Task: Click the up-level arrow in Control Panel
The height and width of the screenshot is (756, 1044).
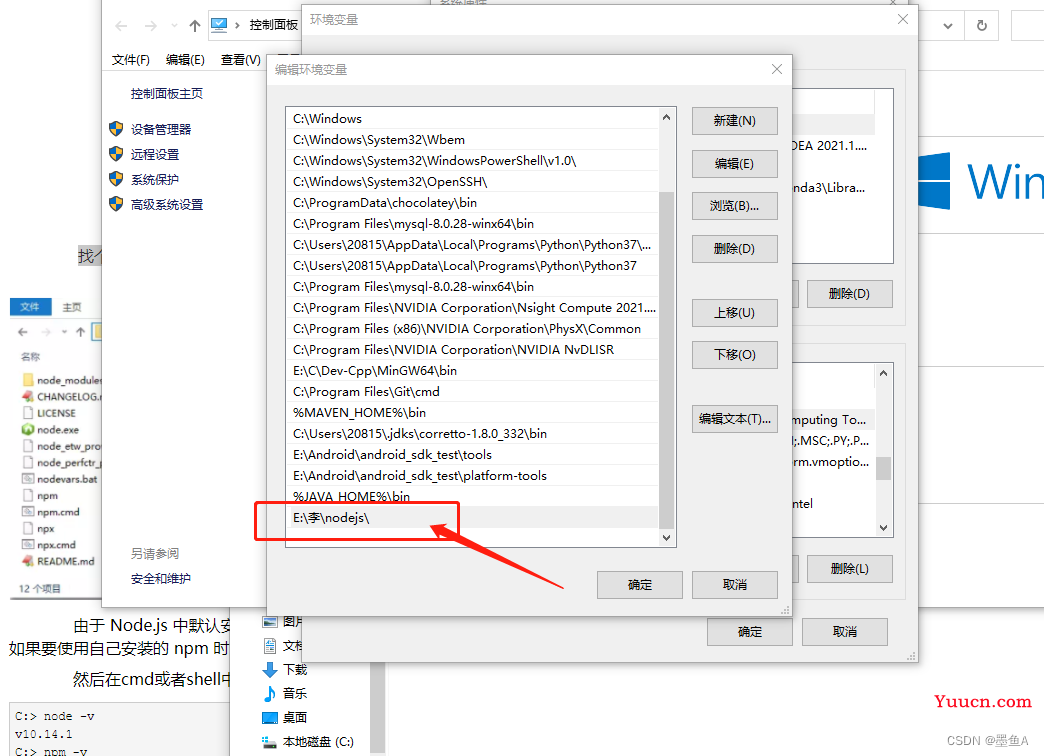Action: tap(194, 26)
